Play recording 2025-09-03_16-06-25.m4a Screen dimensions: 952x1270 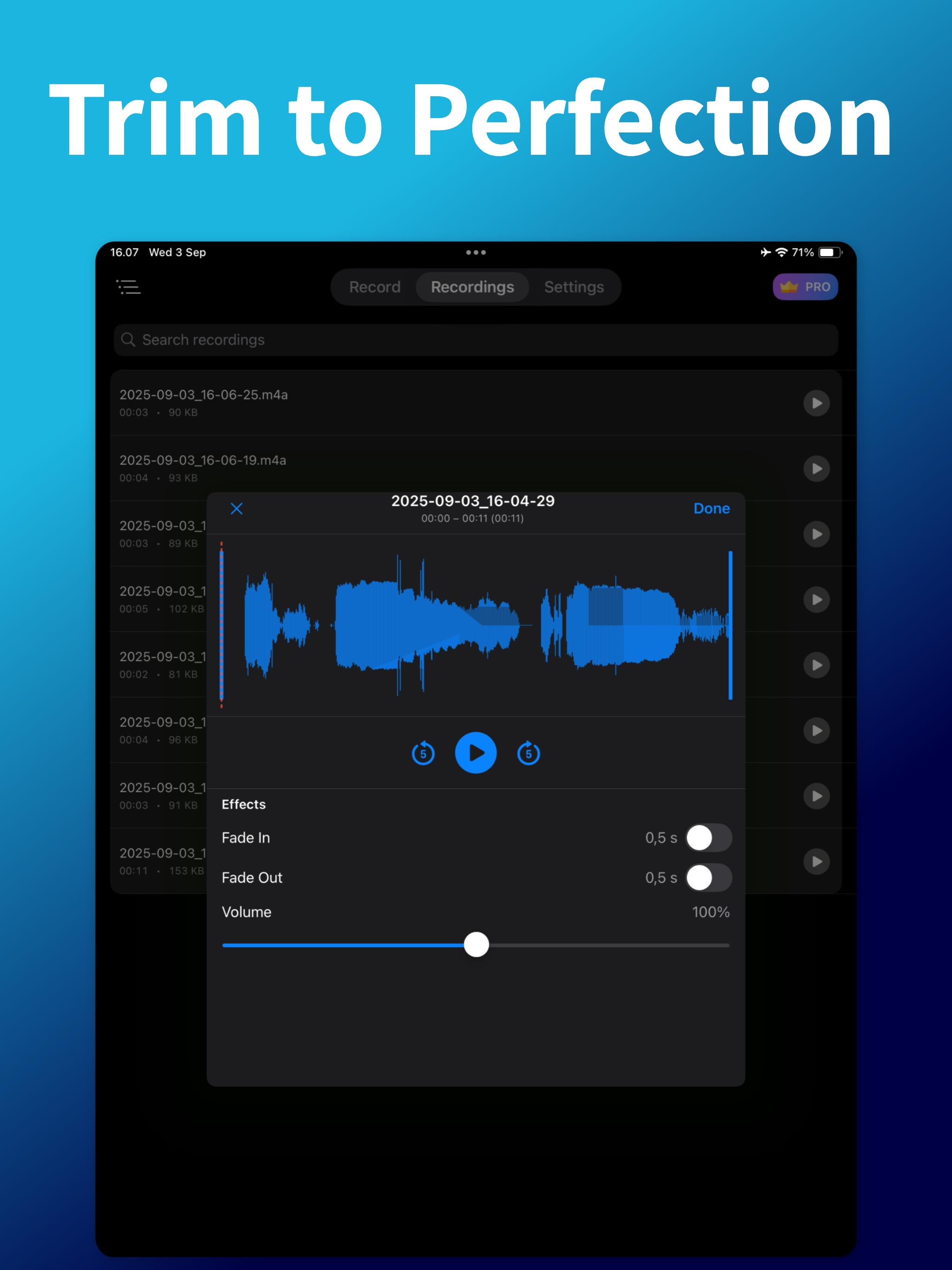816,403
